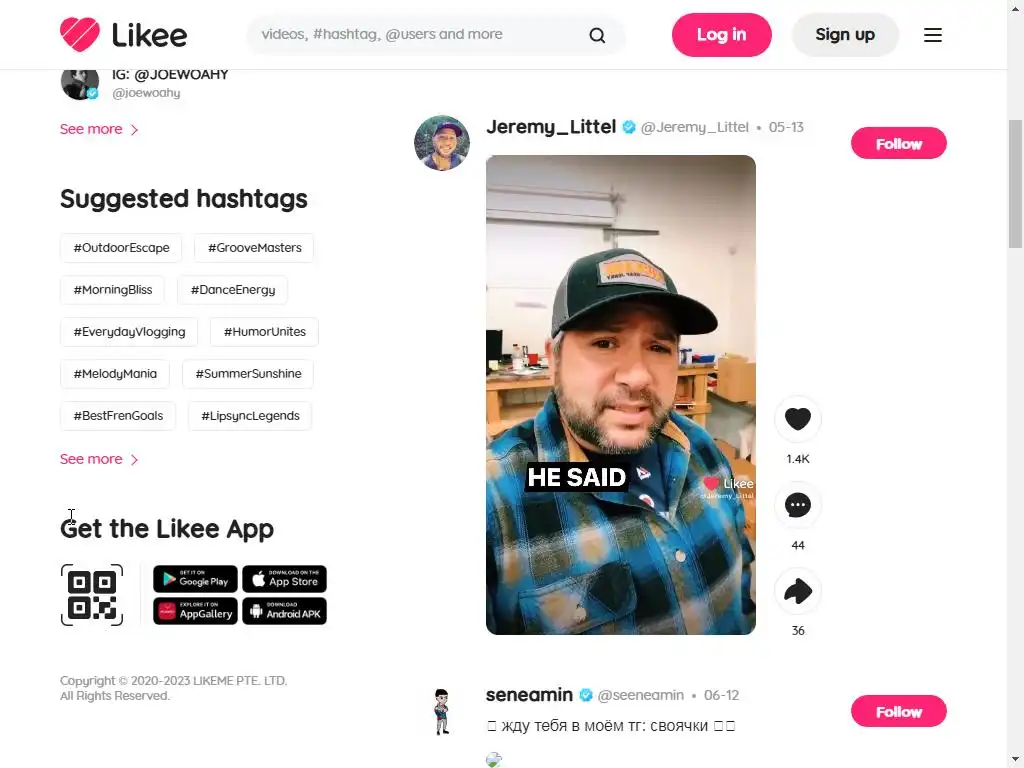1024x768 pixels.
Task: Click the search input field
Action: click(x=418, y=35)
